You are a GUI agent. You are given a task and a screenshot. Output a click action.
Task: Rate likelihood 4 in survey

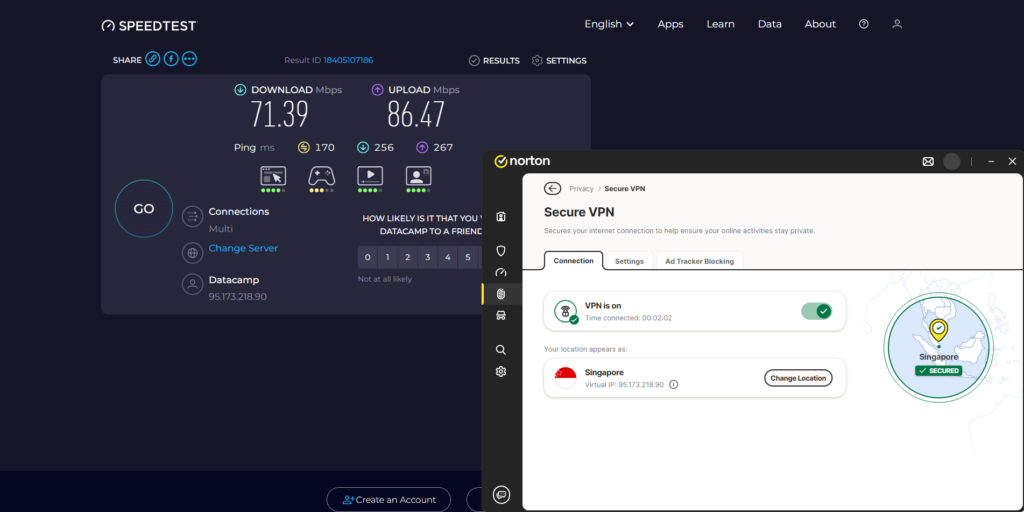pyautogui.click(x=447, y=257)
